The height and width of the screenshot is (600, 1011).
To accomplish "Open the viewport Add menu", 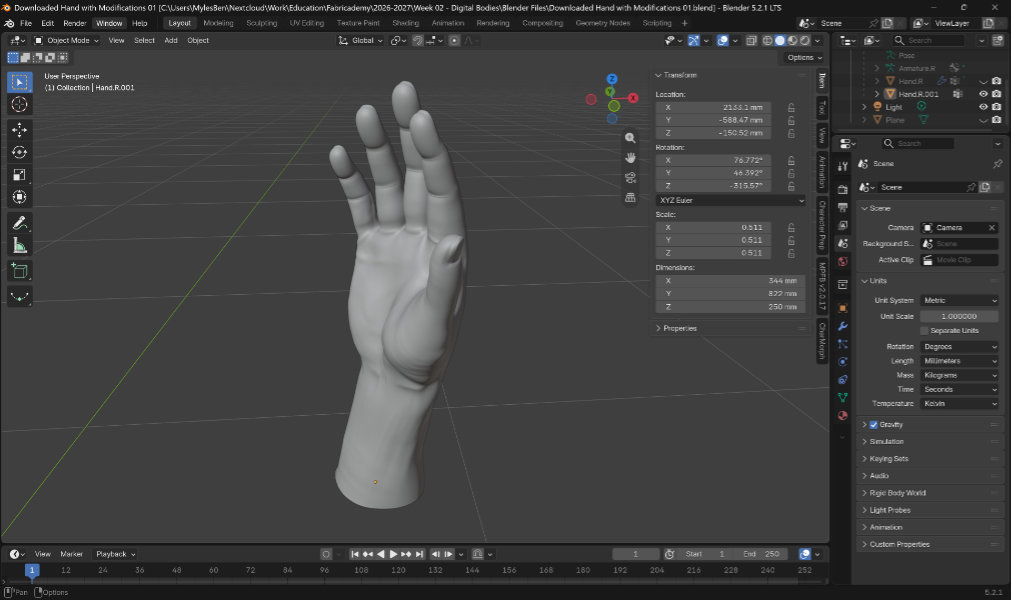I will click(x=171, y=41).
